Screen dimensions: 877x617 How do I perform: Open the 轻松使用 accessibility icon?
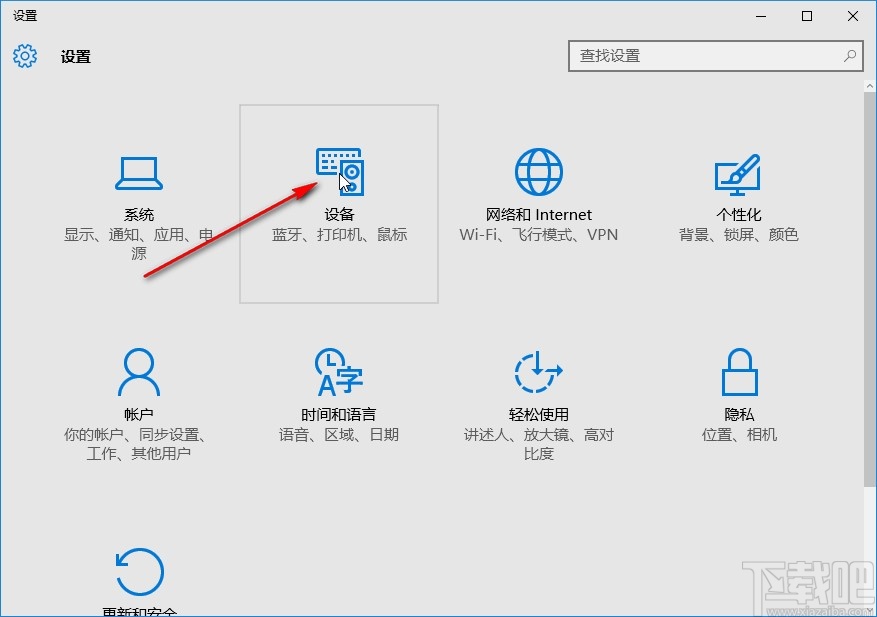(538, 372)
